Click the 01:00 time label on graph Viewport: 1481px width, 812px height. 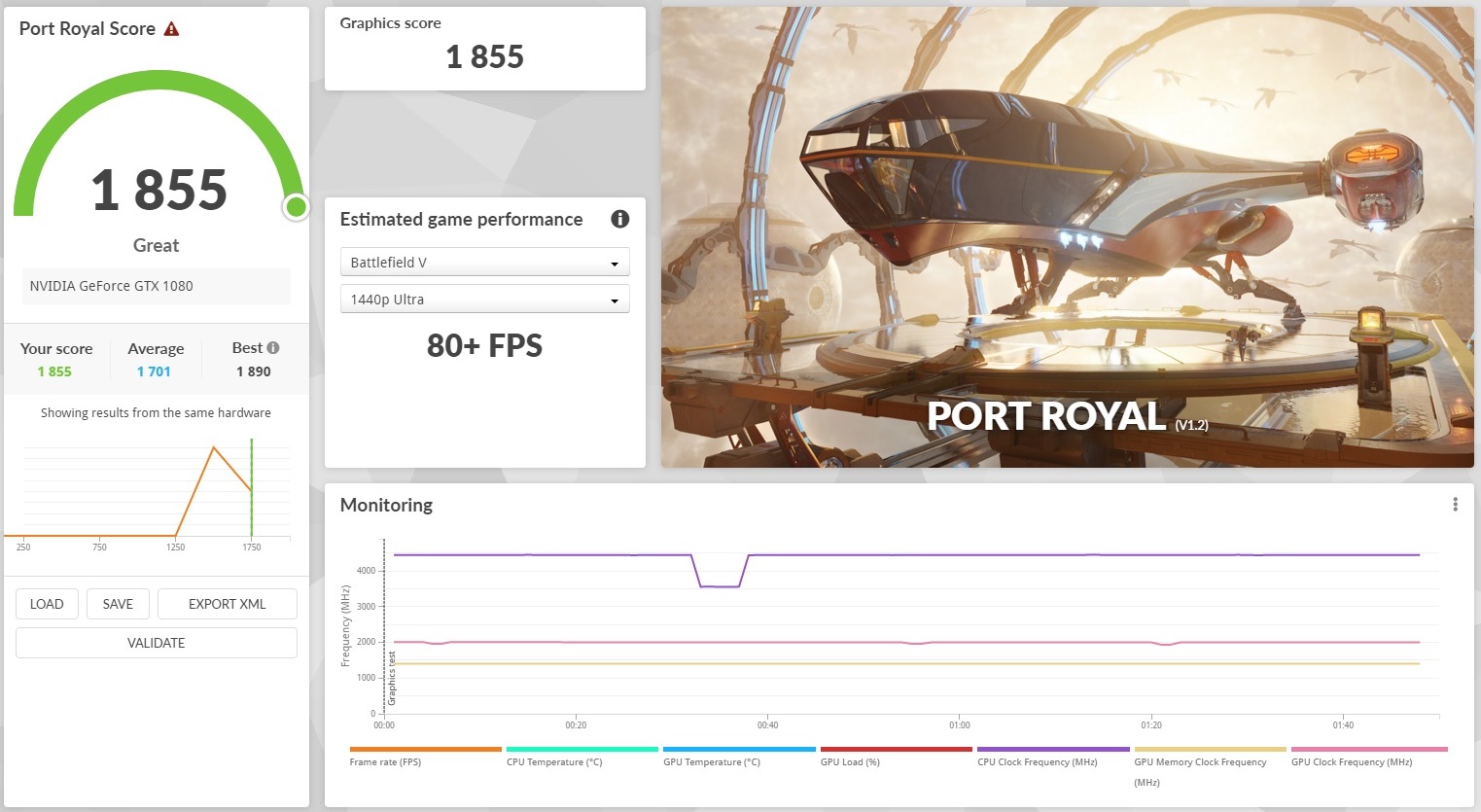click(960, 725)
